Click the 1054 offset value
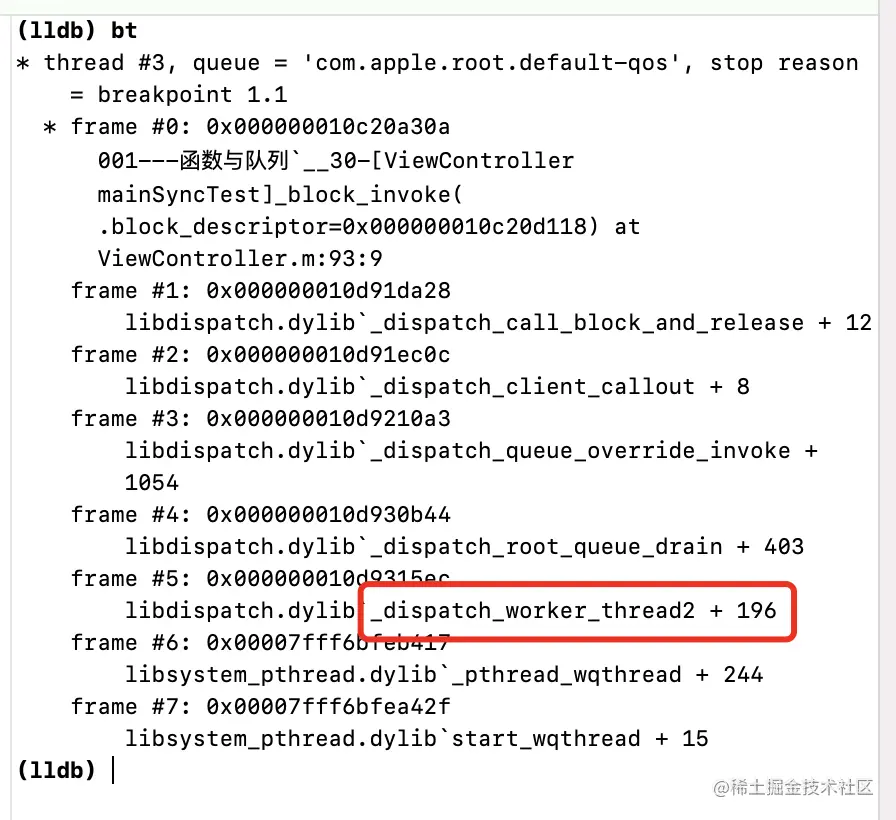This screenshot has width=896, height=820. click(x=152, y=482)
